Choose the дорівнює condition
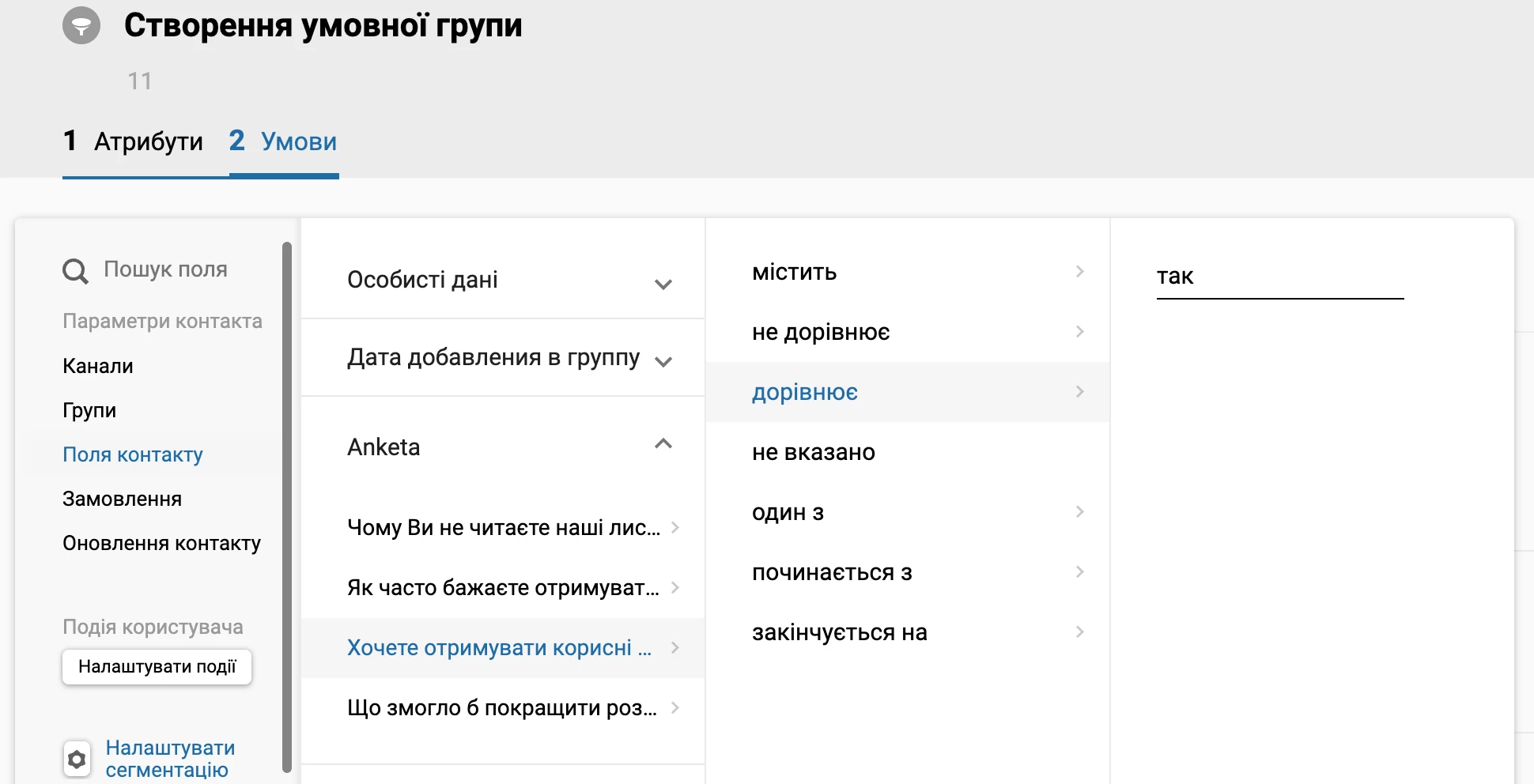This screenshot has width=1534, height=784. pyautogui.click(x=908, y=392)
